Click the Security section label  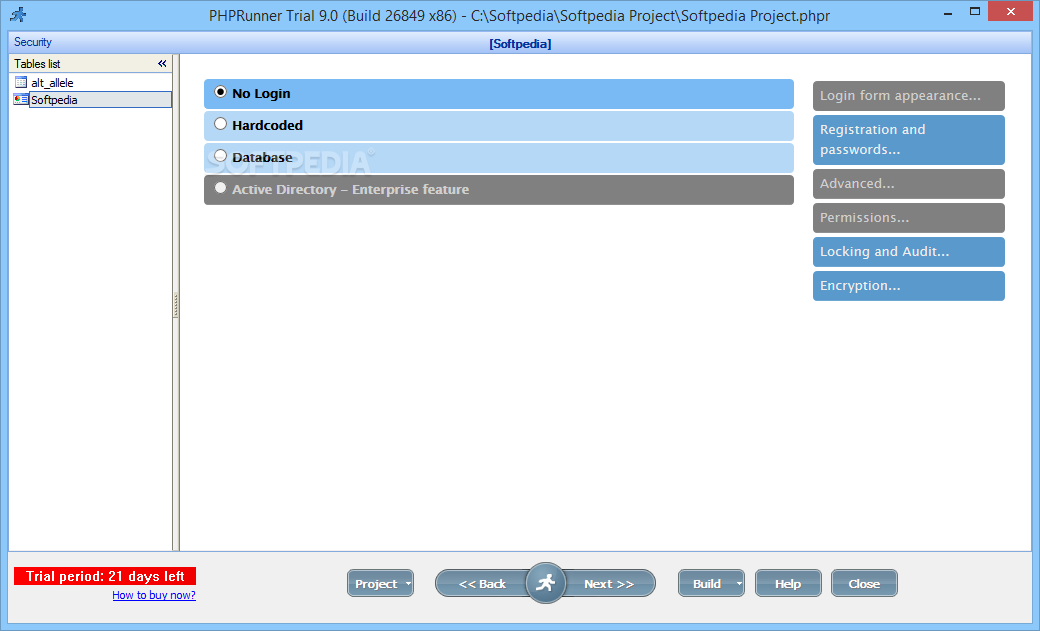[32, 42]
